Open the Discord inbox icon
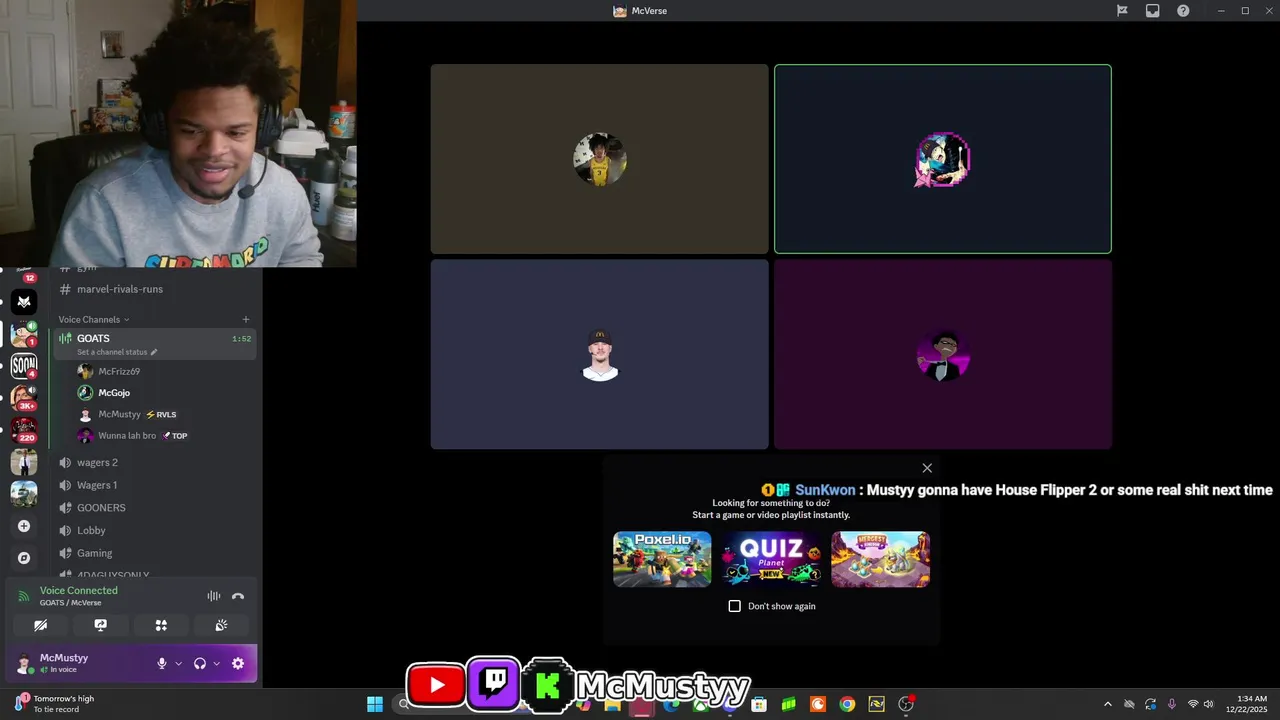The width and height of the screenshot is (1280, 720). (1153, 11)
